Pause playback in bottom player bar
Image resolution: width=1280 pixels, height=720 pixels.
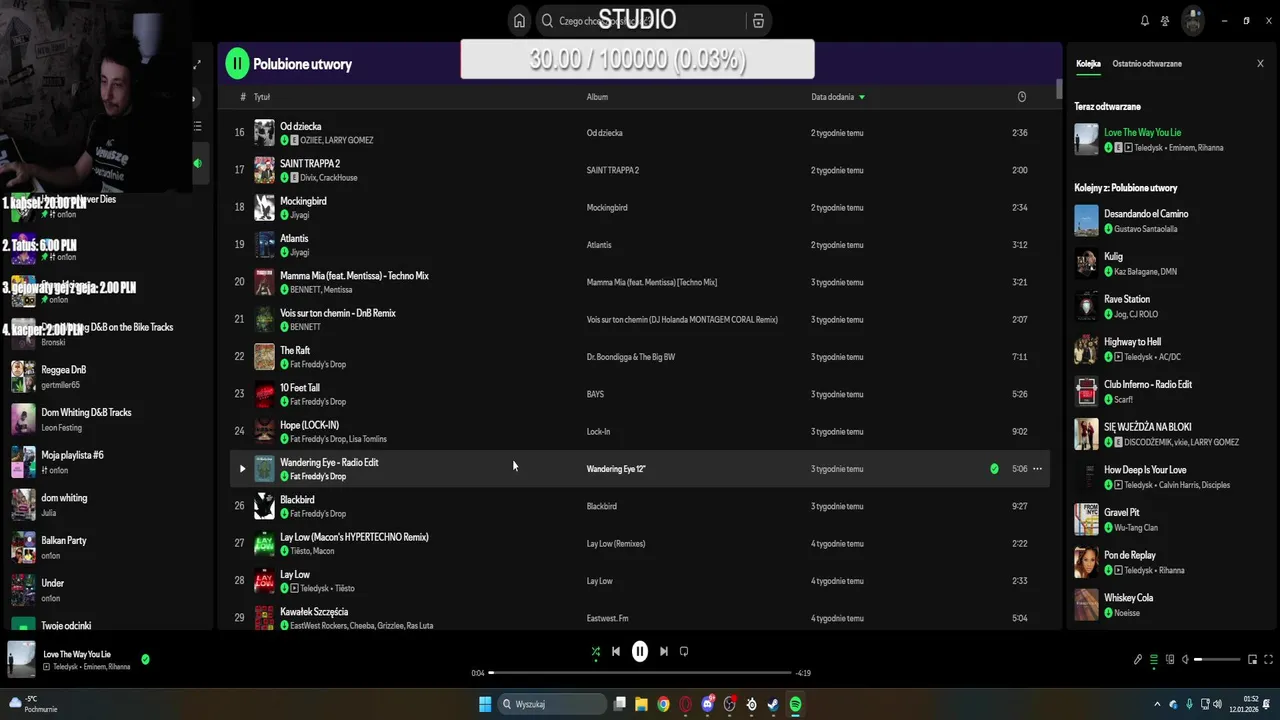tap(640, 651)
